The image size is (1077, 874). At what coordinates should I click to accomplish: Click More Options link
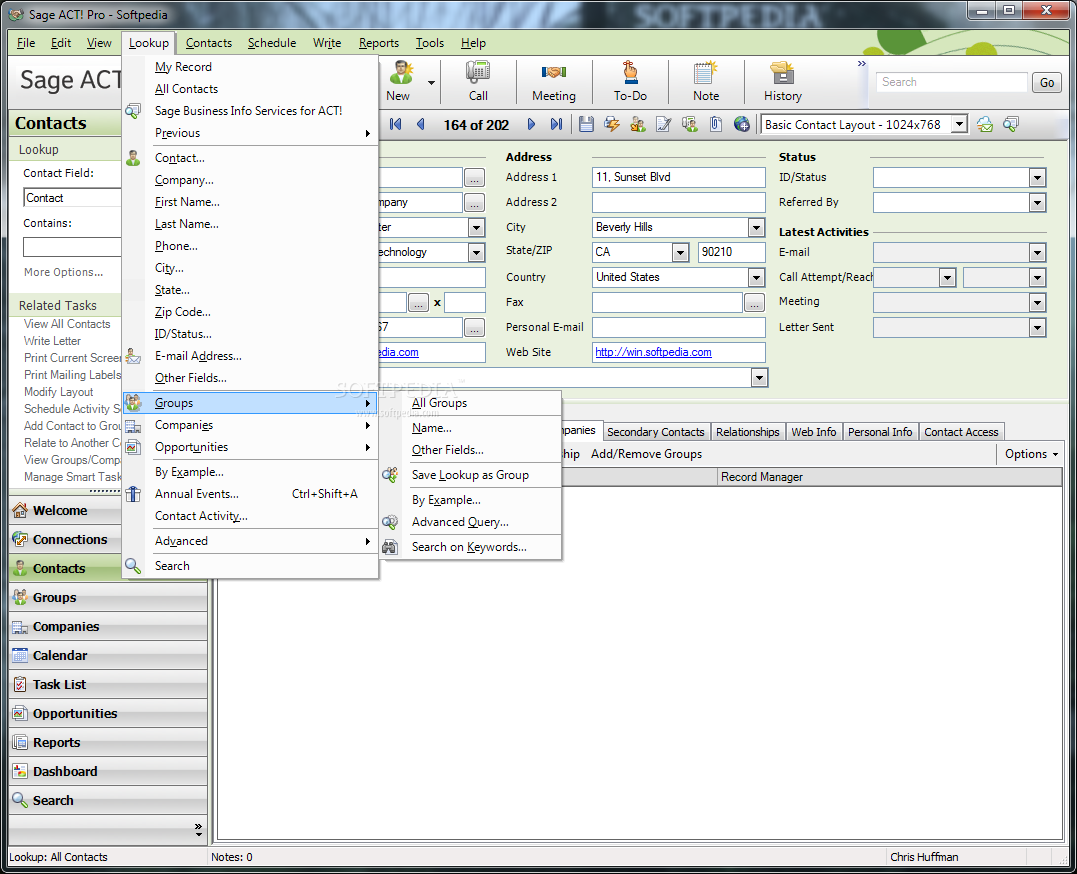pyautogui.click(x=63, y=272)
